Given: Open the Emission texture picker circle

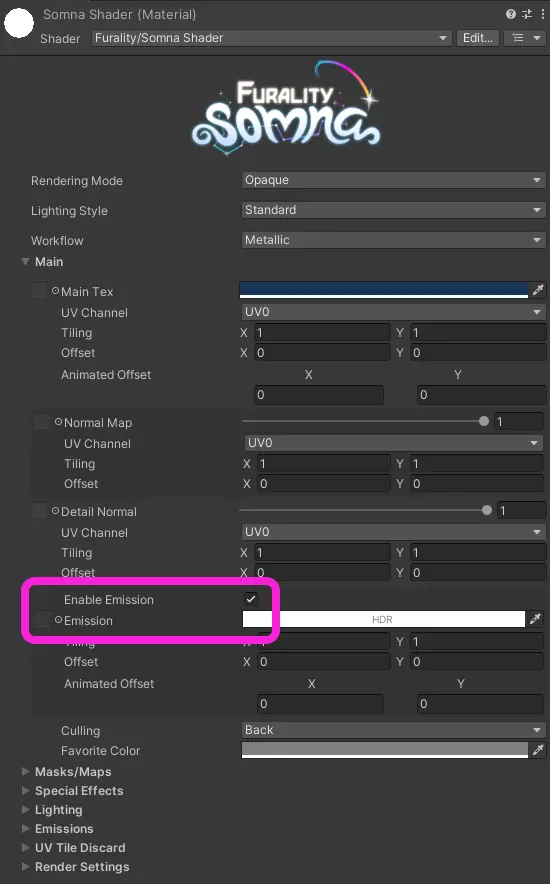Looking at the screenshot, I should coord(58,620).
